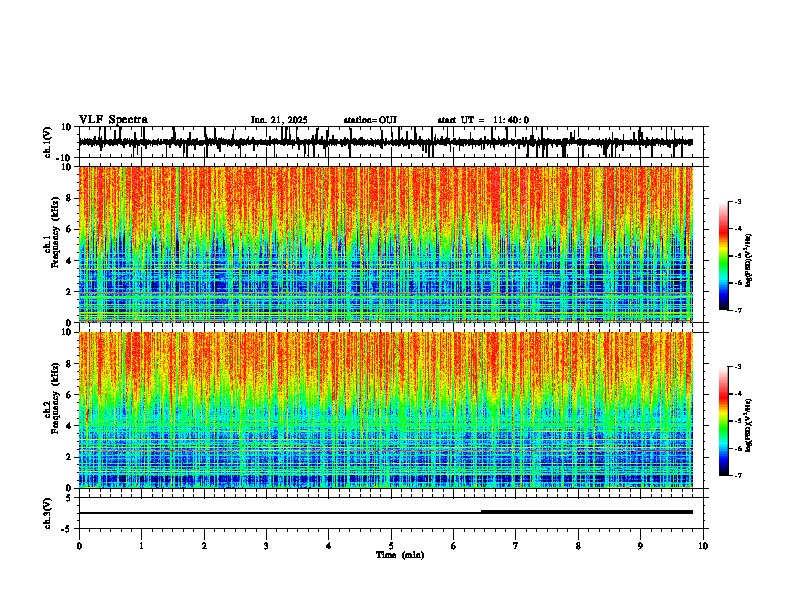
Task: Click the "-5" tick label of ch.3(V) axis
Action: coord(68,529)
